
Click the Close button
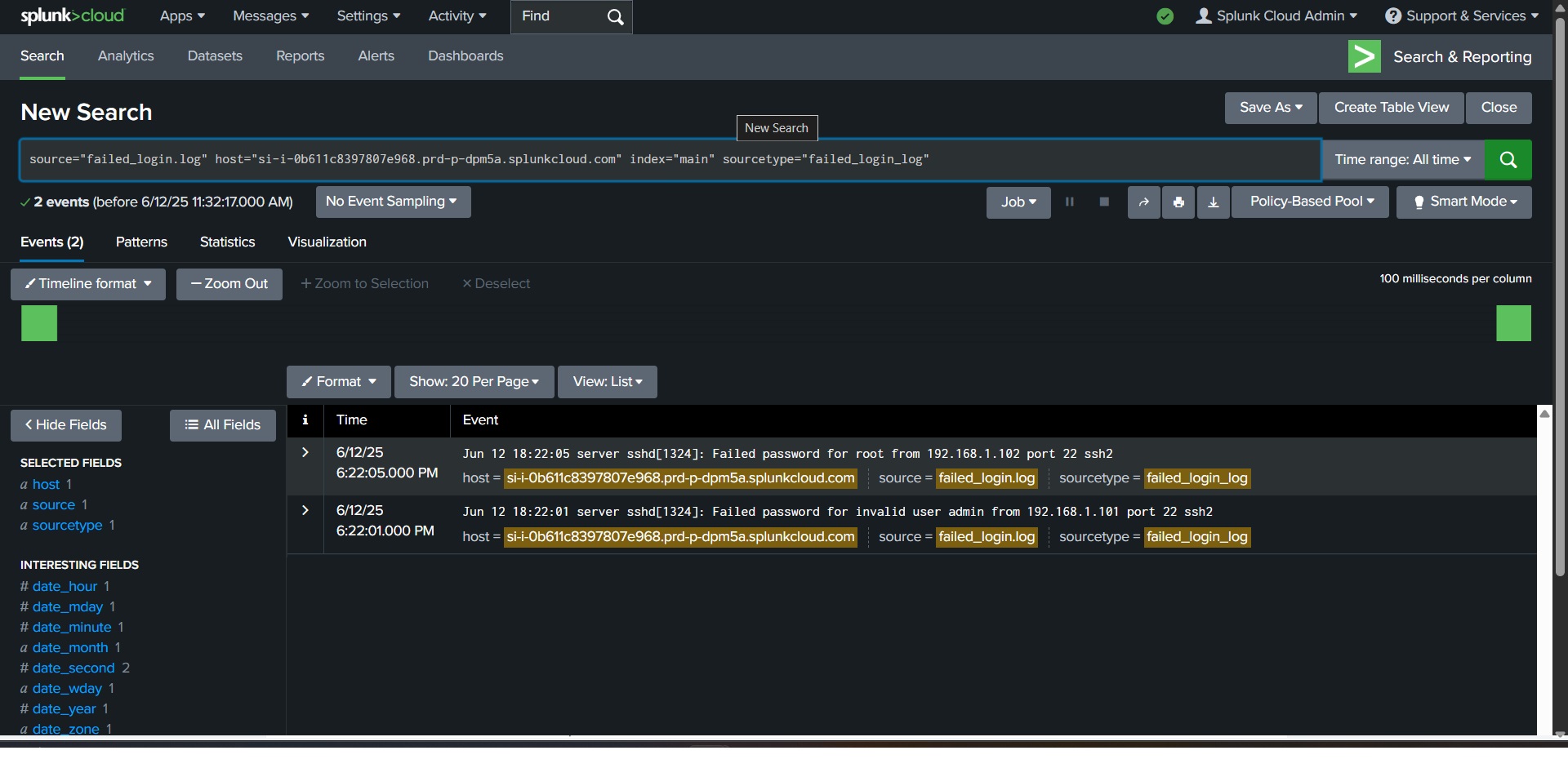point(1499,108)
